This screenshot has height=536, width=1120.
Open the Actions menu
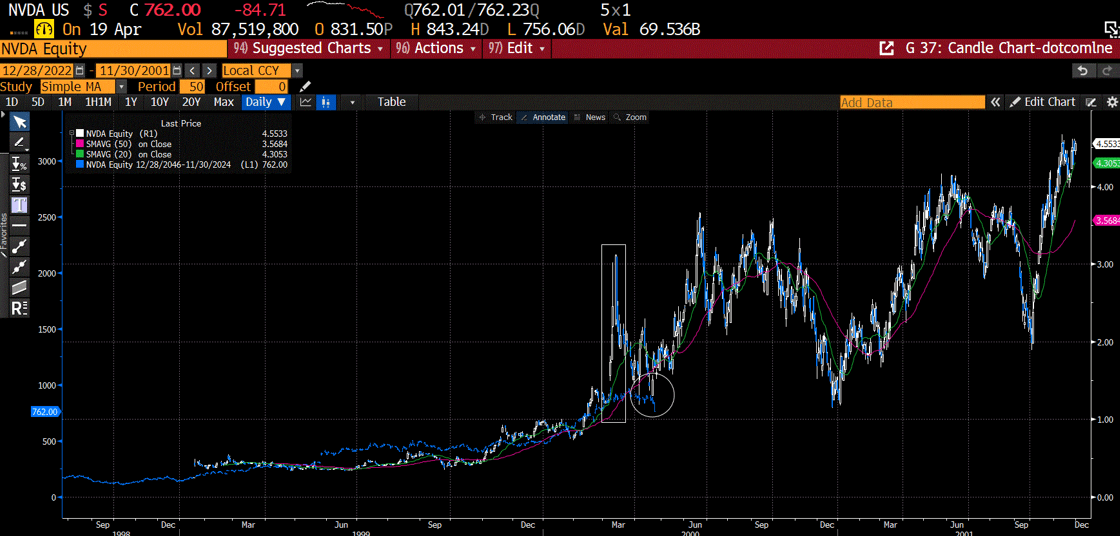[x=438, y=49]
